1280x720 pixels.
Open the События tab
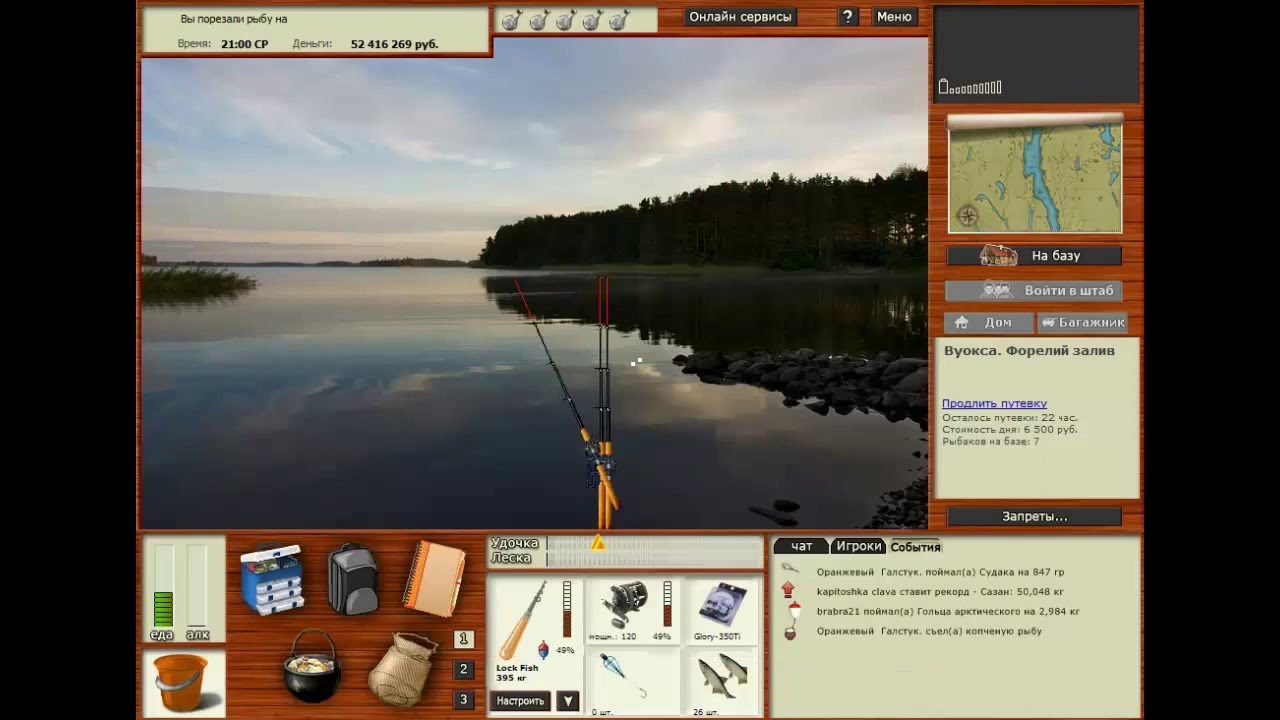pyautogui.click(x=915, y=547)
